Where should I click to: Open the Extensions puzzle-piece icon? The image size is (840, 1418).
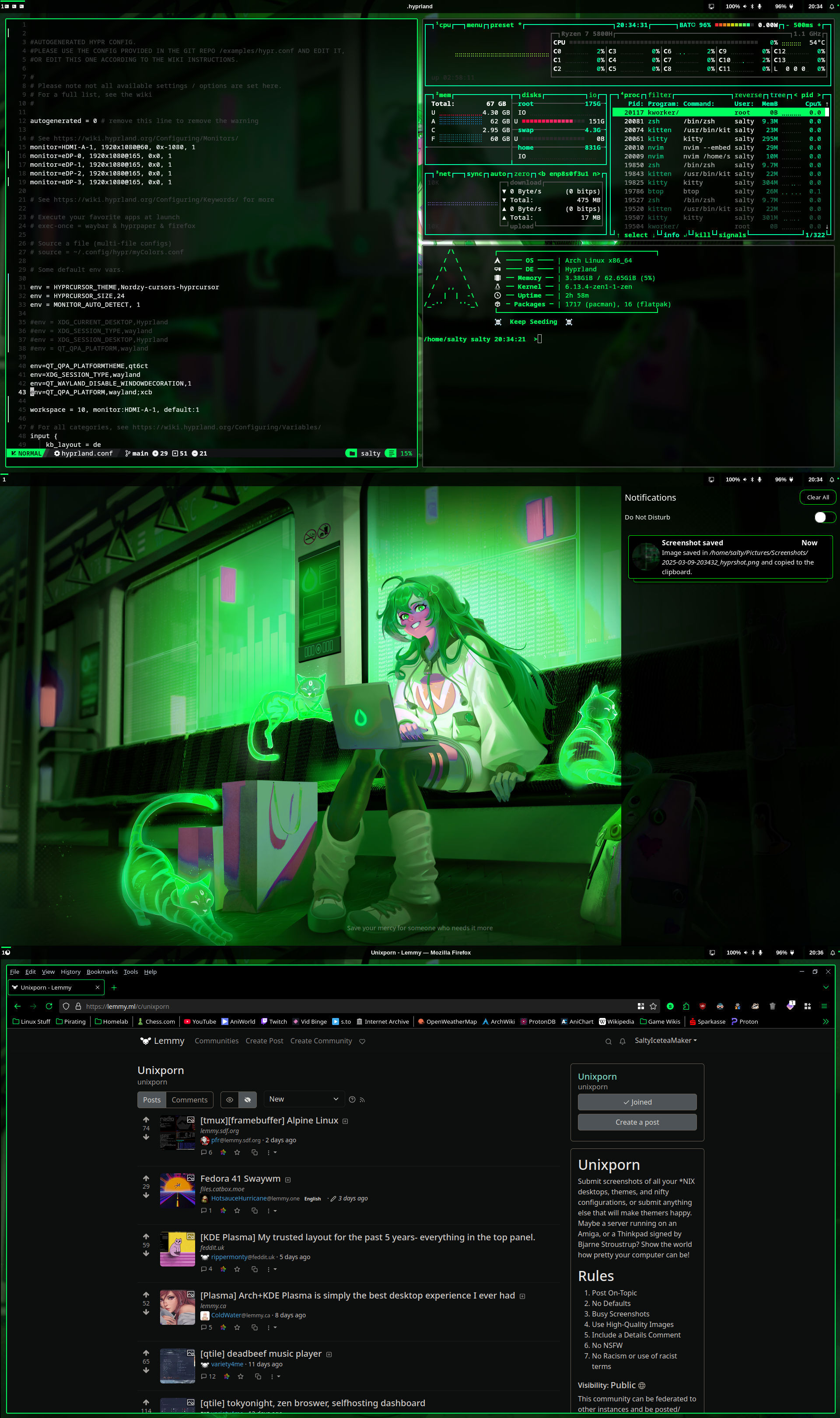click(x=686, y=1006)
